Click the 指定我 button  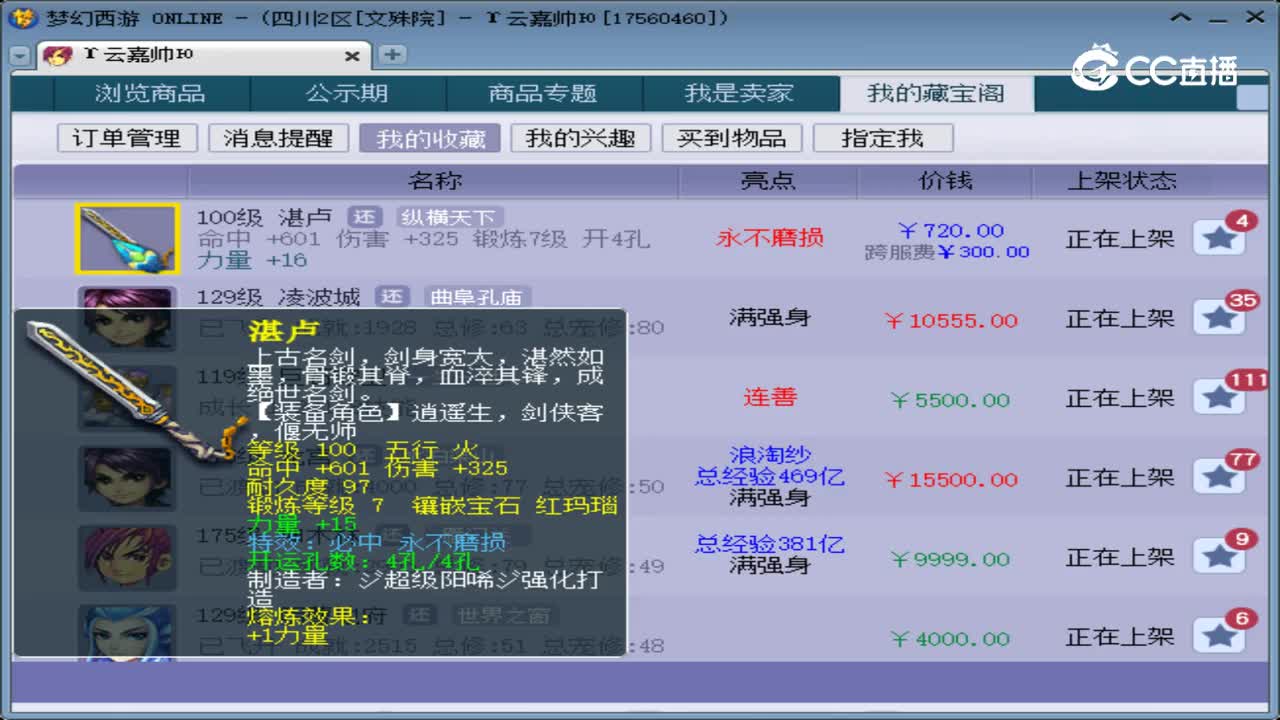tap(882, 138)
